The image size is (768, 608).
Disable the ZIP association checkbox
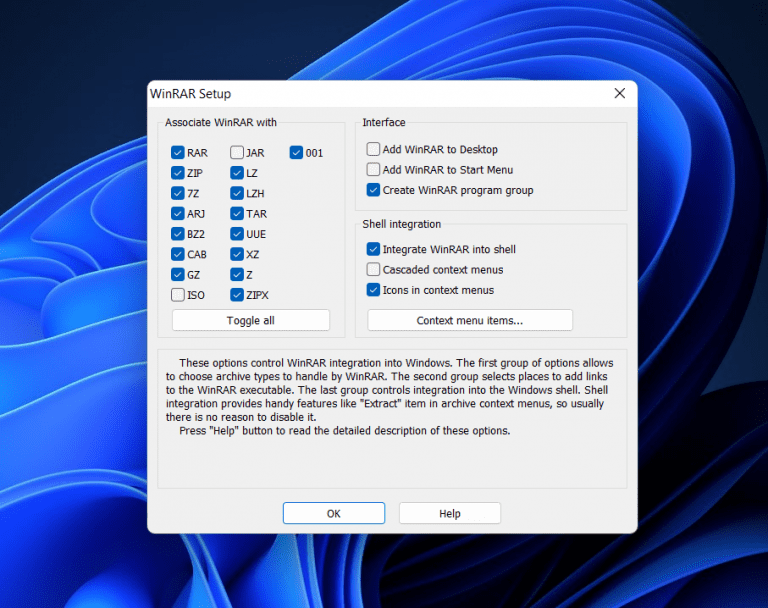pyautogui.click(x=178, y=173)
